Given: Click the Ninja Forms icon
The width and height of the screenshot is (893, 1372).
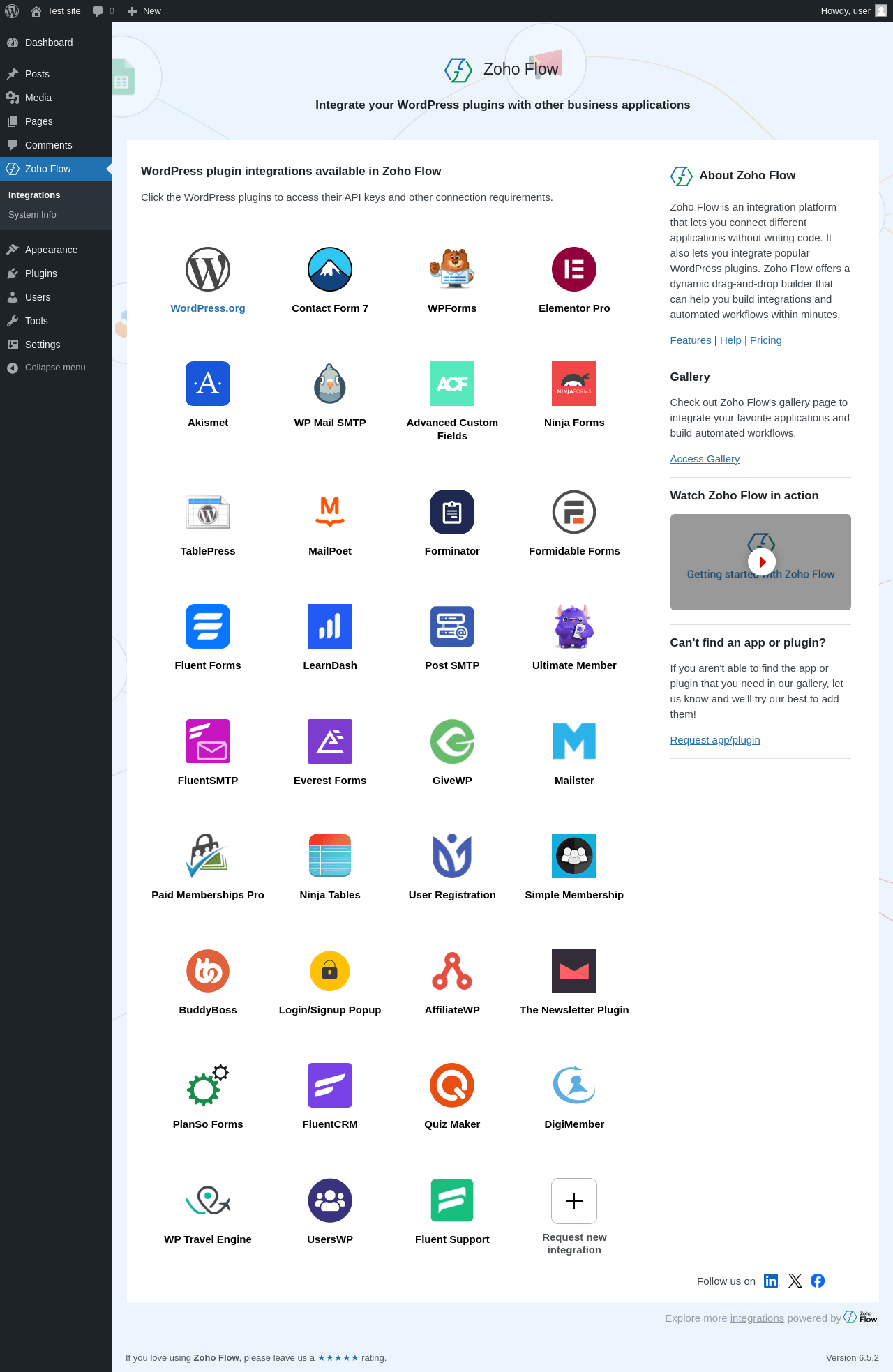Looking at the screenshot, I should [574, 384].
